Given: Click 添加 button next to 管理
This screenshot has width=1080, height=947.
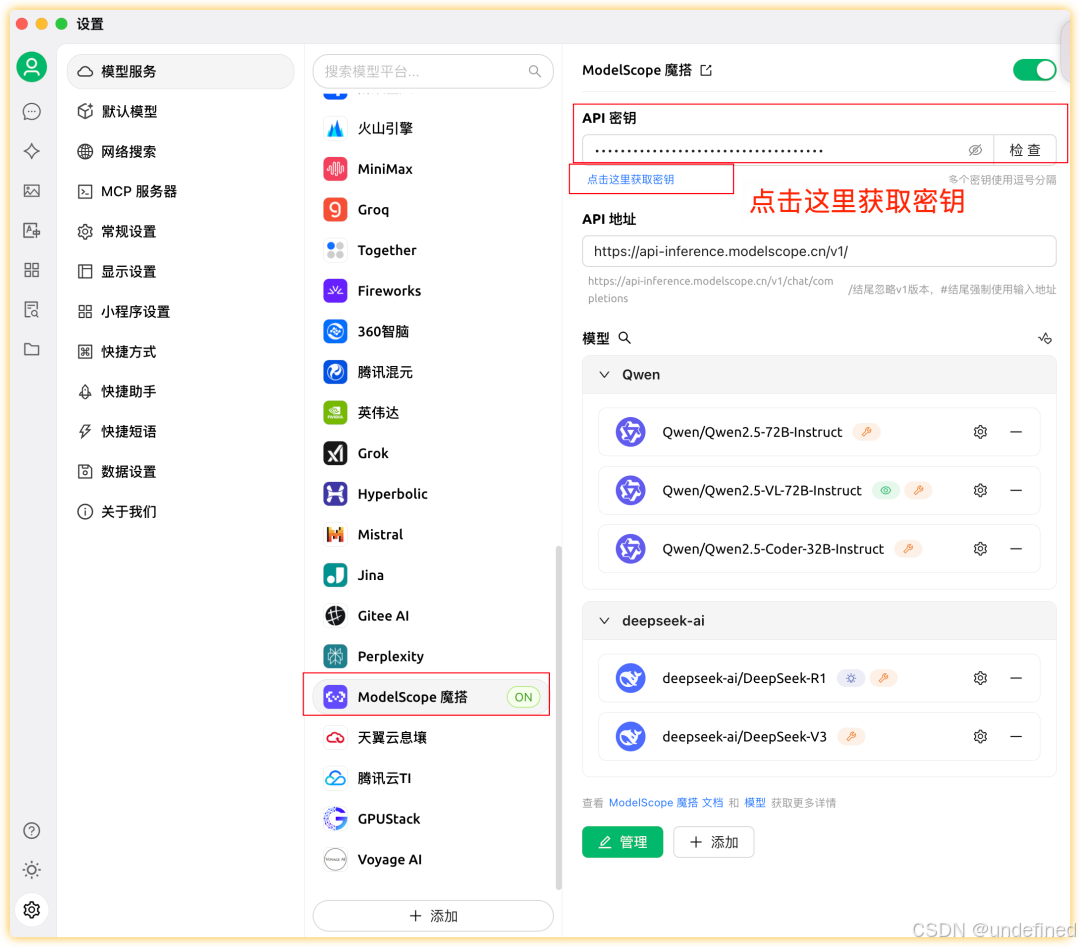Looking at the screenshot, I should (x=714, y=842).
